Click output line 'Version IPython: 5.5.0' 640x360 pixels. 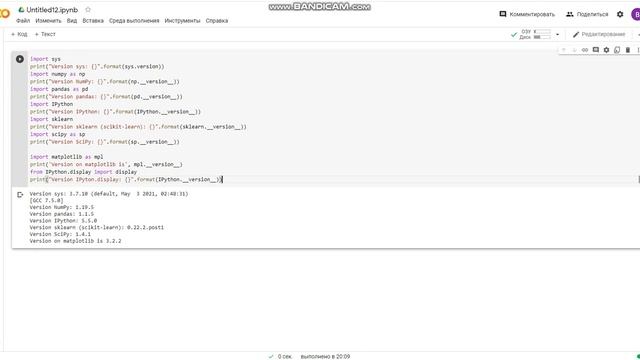pos(63,221)
